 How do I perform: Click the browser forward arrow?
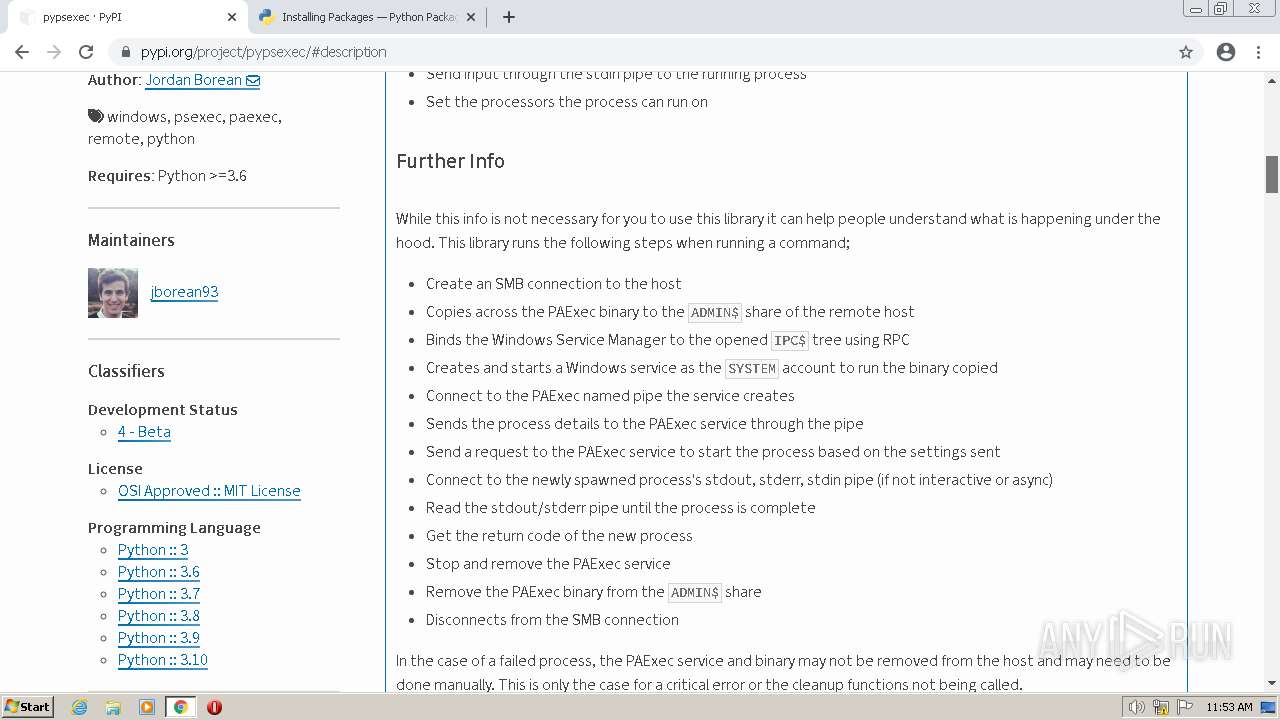pos(54,52)
